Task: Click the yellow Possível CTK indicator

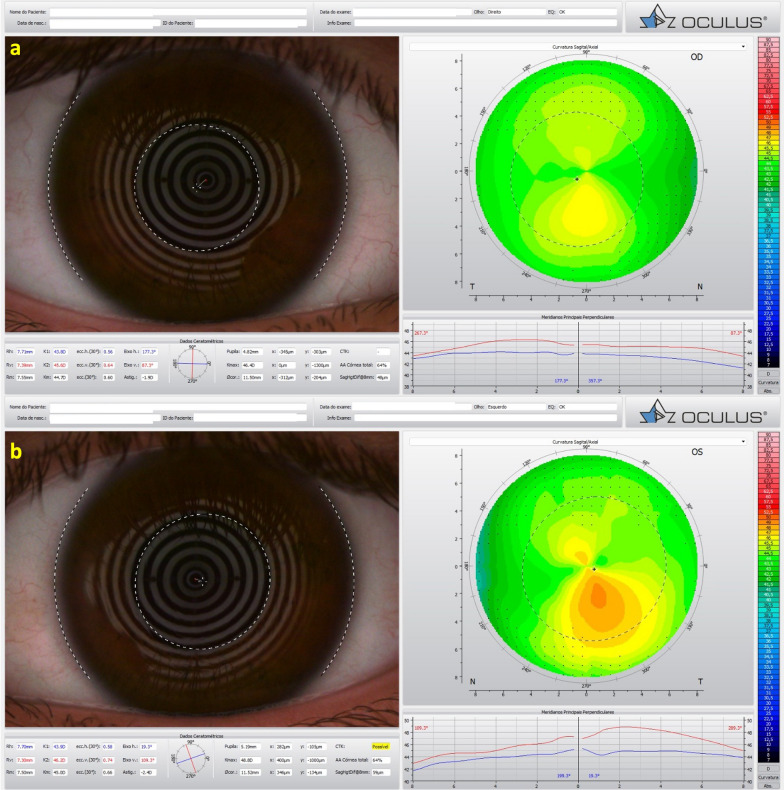Action: [x=380, y=746]
